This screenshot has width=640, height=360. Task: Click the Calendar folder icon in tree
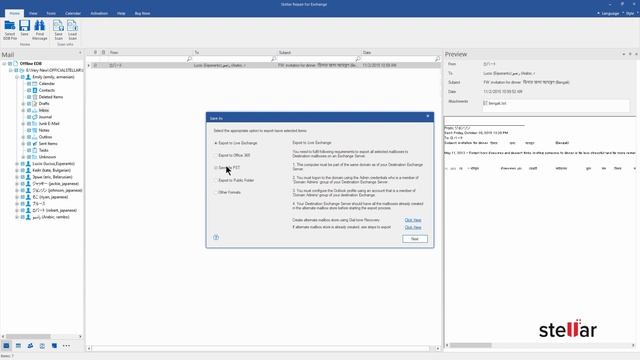(35, 83)
